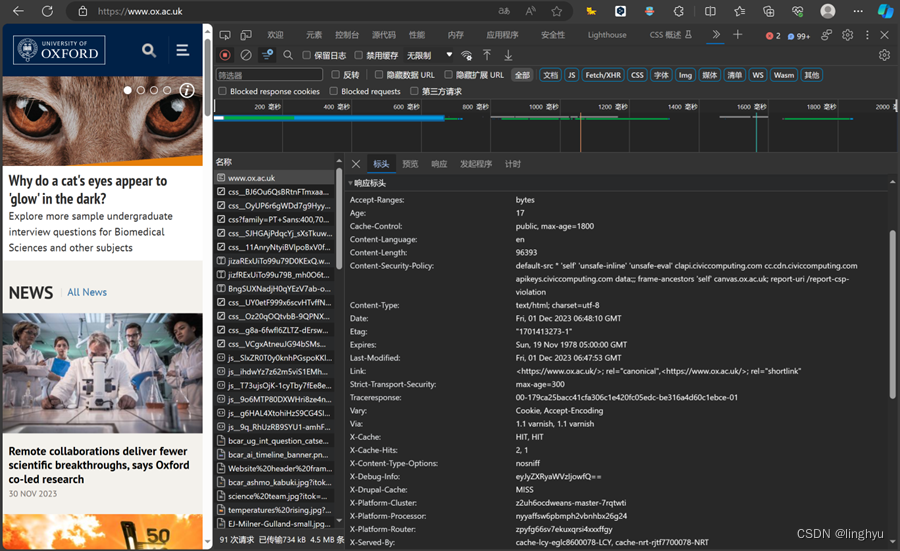Open Edge Copilot sidebar icon
The width and height of the screenshot is (900, 551).
click(x=885, y=11)
